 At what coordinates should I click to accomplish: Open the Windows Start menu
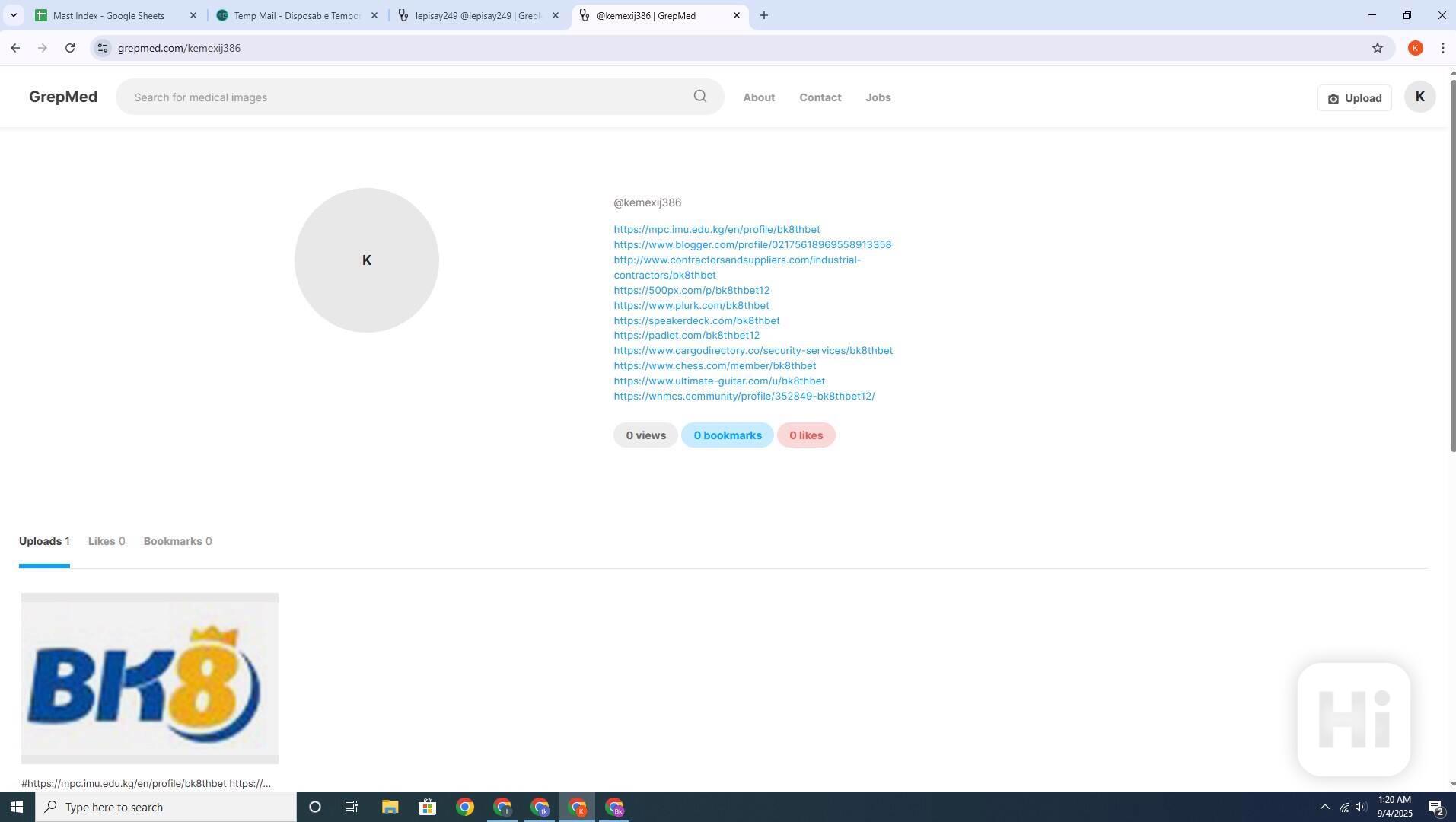17,807
